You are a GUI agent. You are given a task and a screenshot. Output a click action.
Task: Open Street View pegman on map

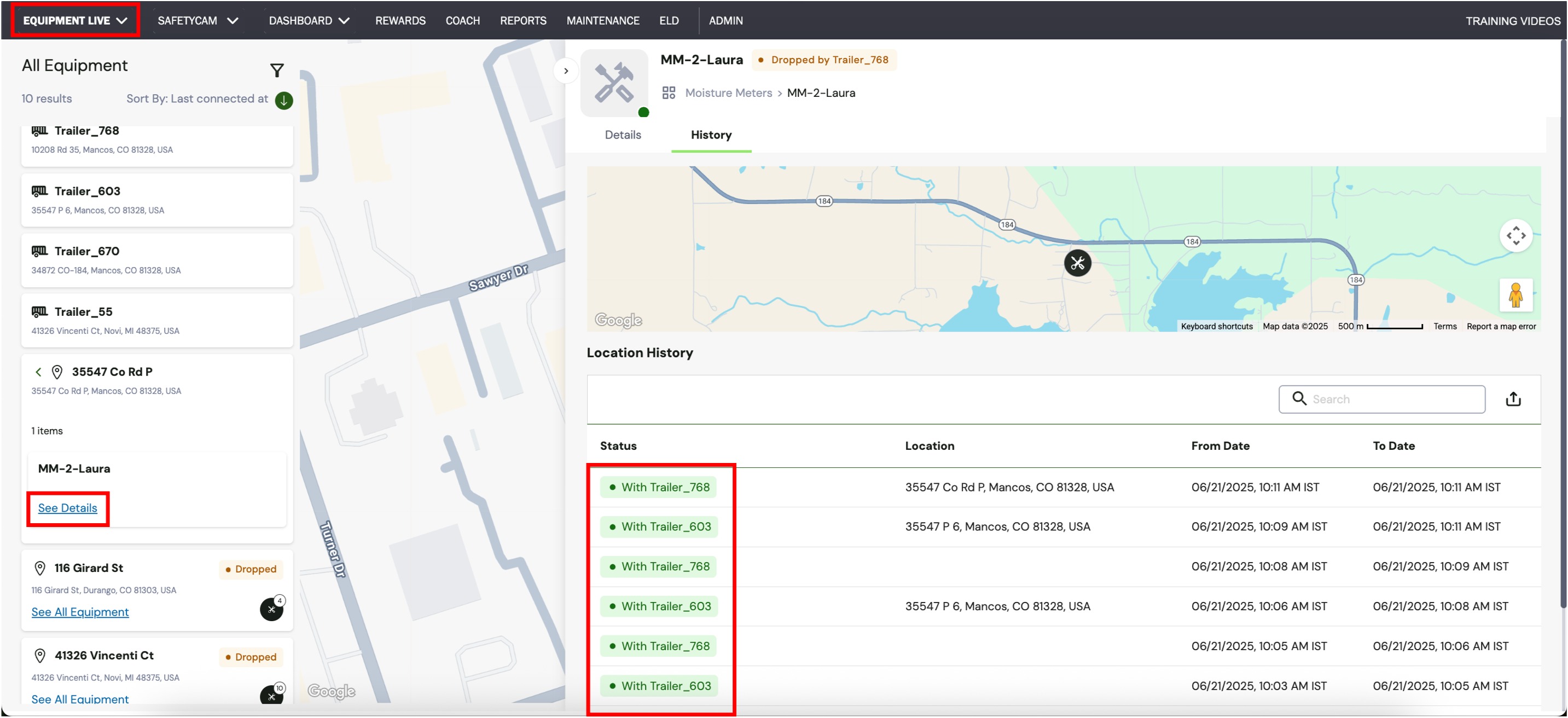coord(1515,296)
